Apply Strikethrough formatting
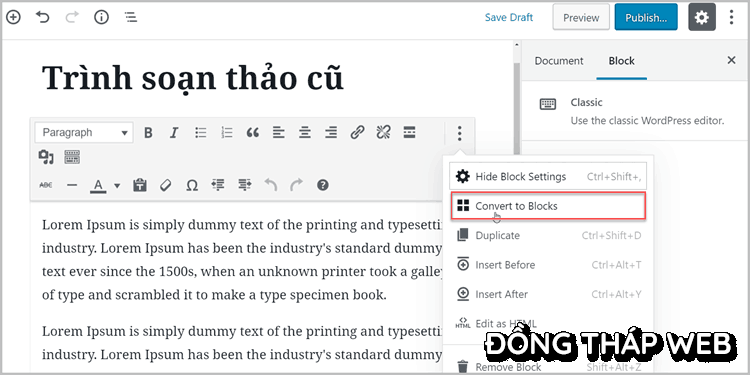This screenshot has width=750, height=375. [46, 185]
